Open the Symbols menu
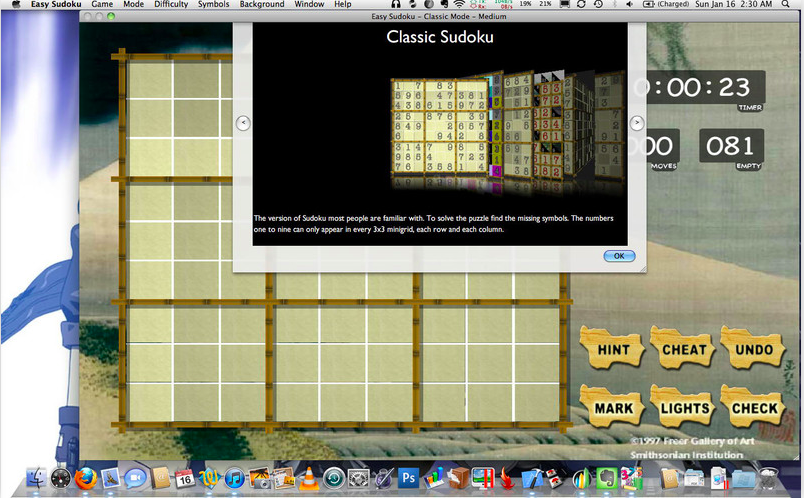The height and width of the screenshot is (498, 804). coord(213,4)
